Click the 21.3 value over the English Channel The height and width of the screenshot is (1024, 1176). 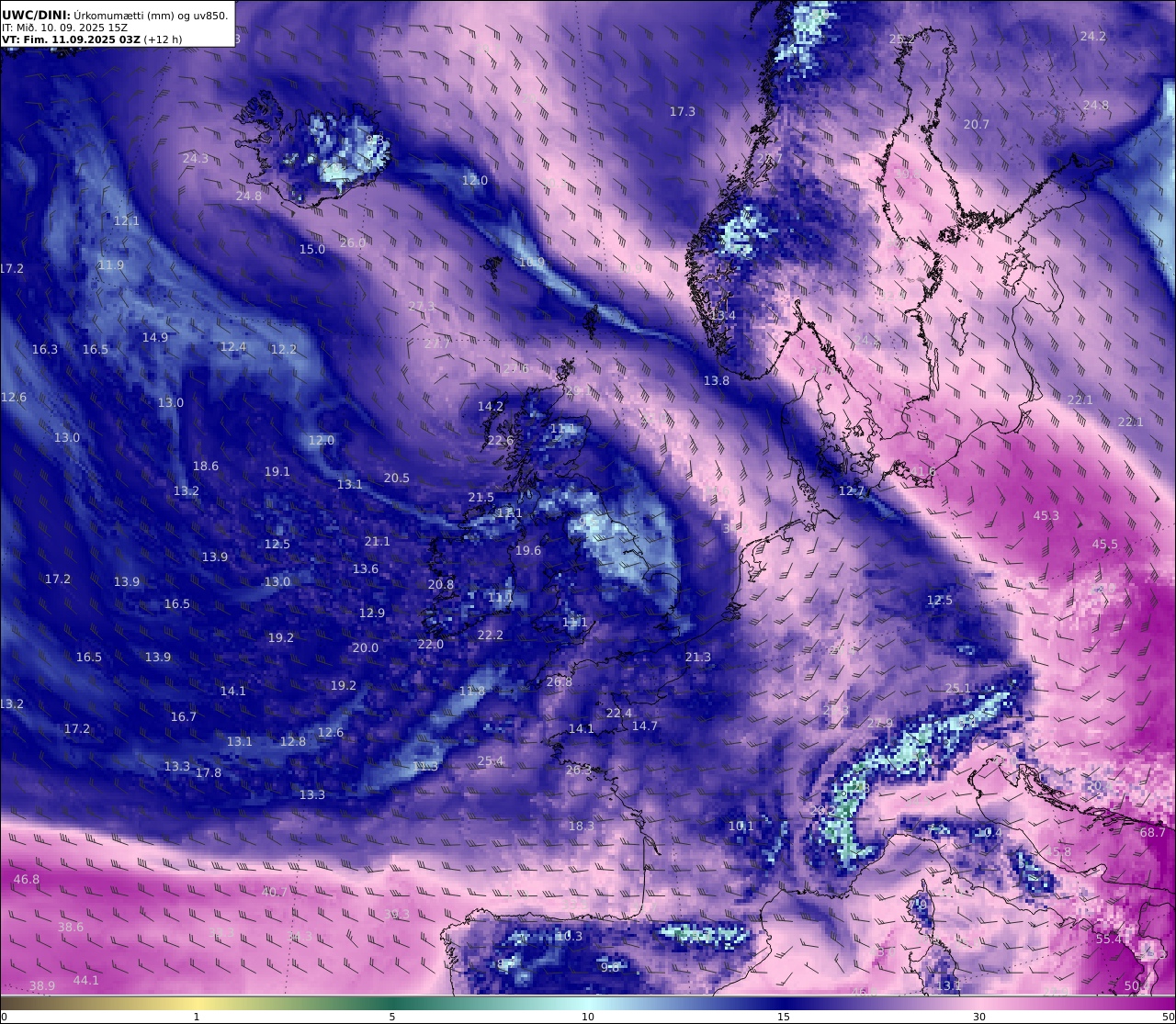tap(698, 658)
